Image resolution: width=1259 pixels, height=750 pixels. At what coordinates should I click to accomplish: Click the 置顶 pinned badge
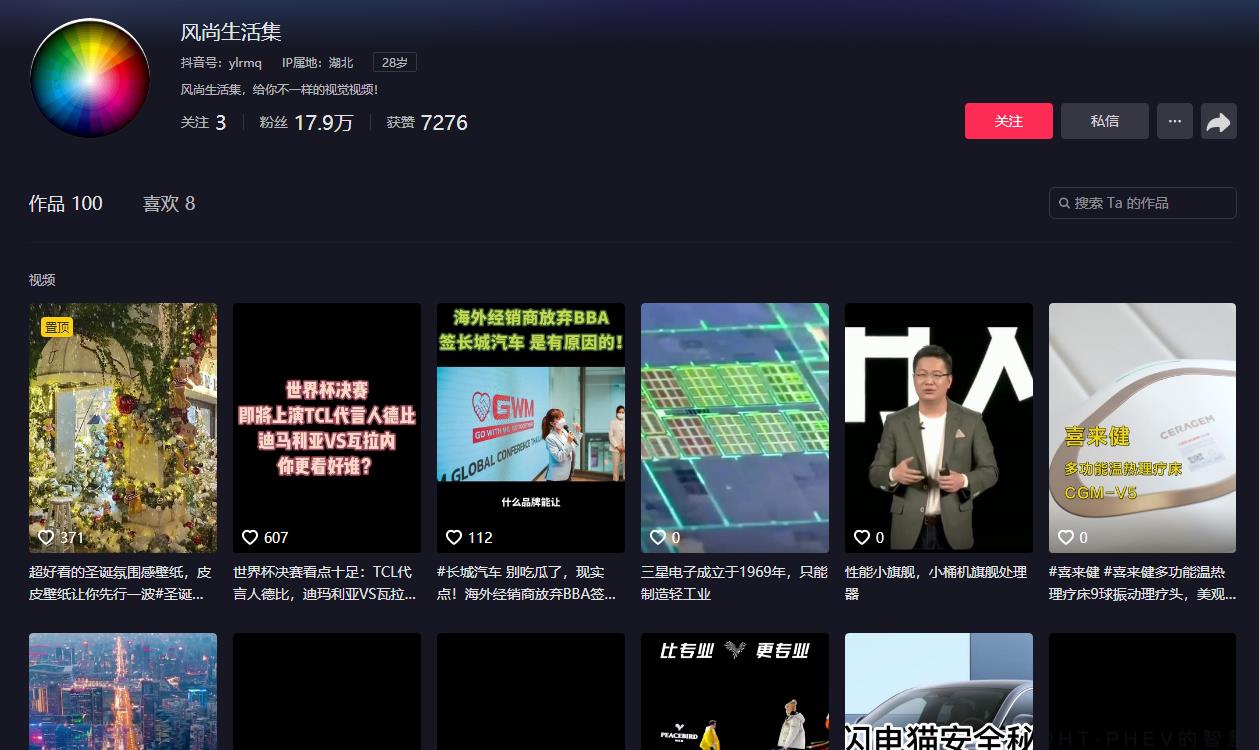[x=57, y=327]
